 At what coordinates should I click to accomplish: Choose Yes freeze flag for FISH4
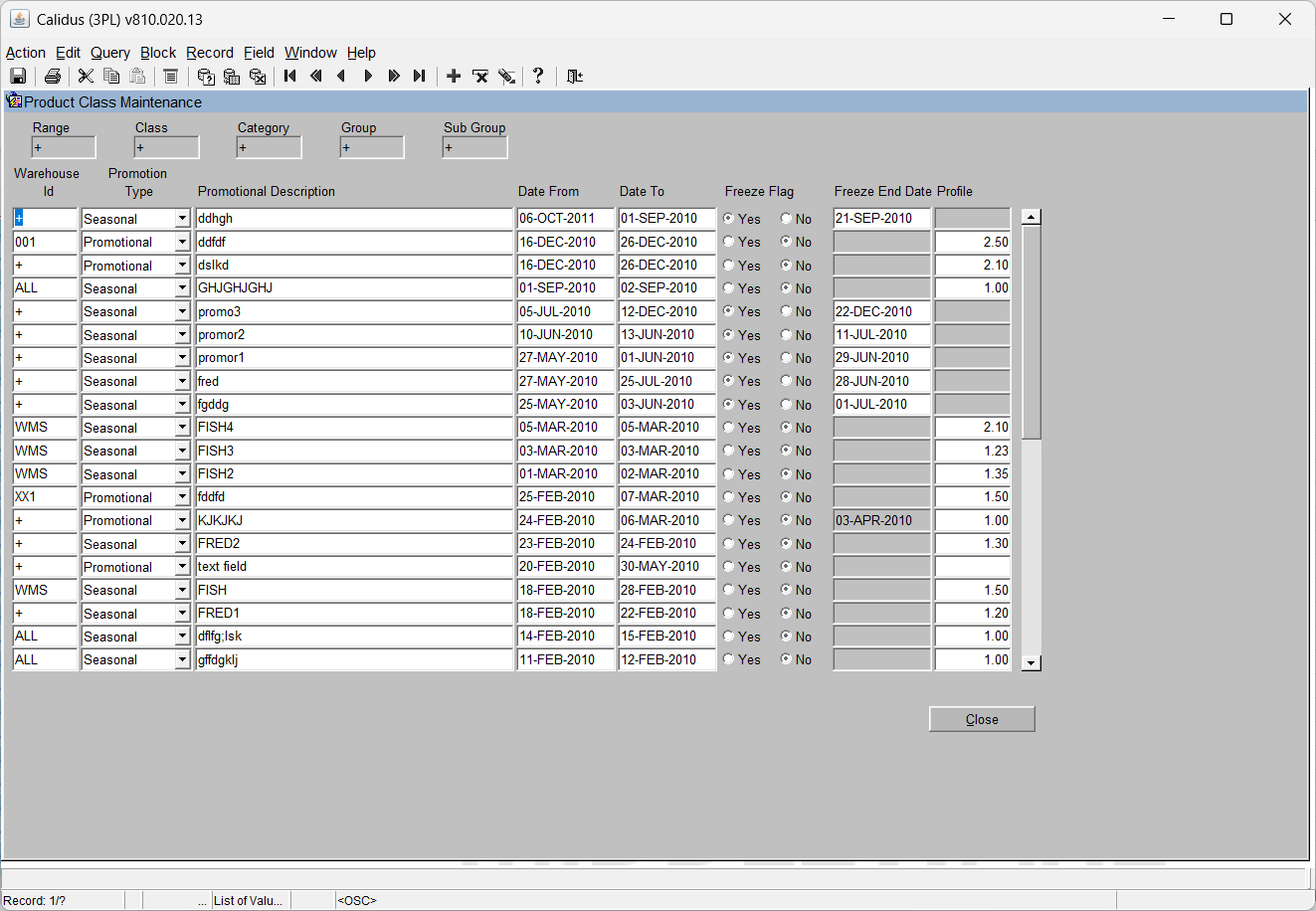point(729,428)
